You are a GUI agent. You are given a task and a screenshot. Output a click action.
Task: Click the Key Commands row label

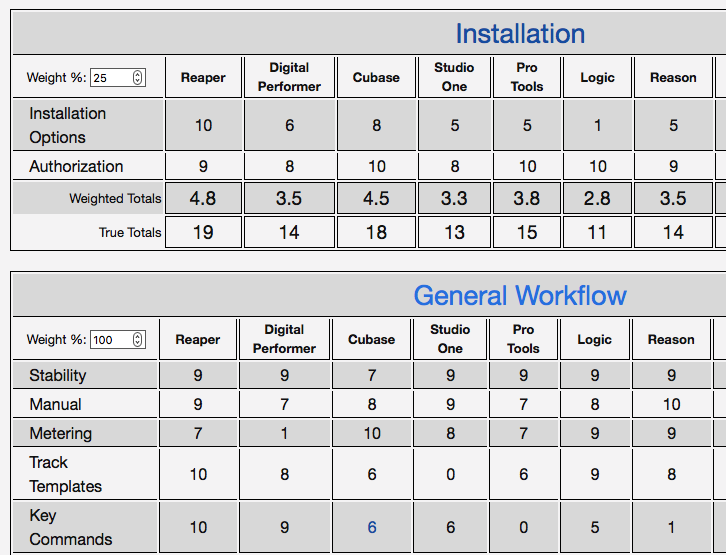tap(70, 527)
